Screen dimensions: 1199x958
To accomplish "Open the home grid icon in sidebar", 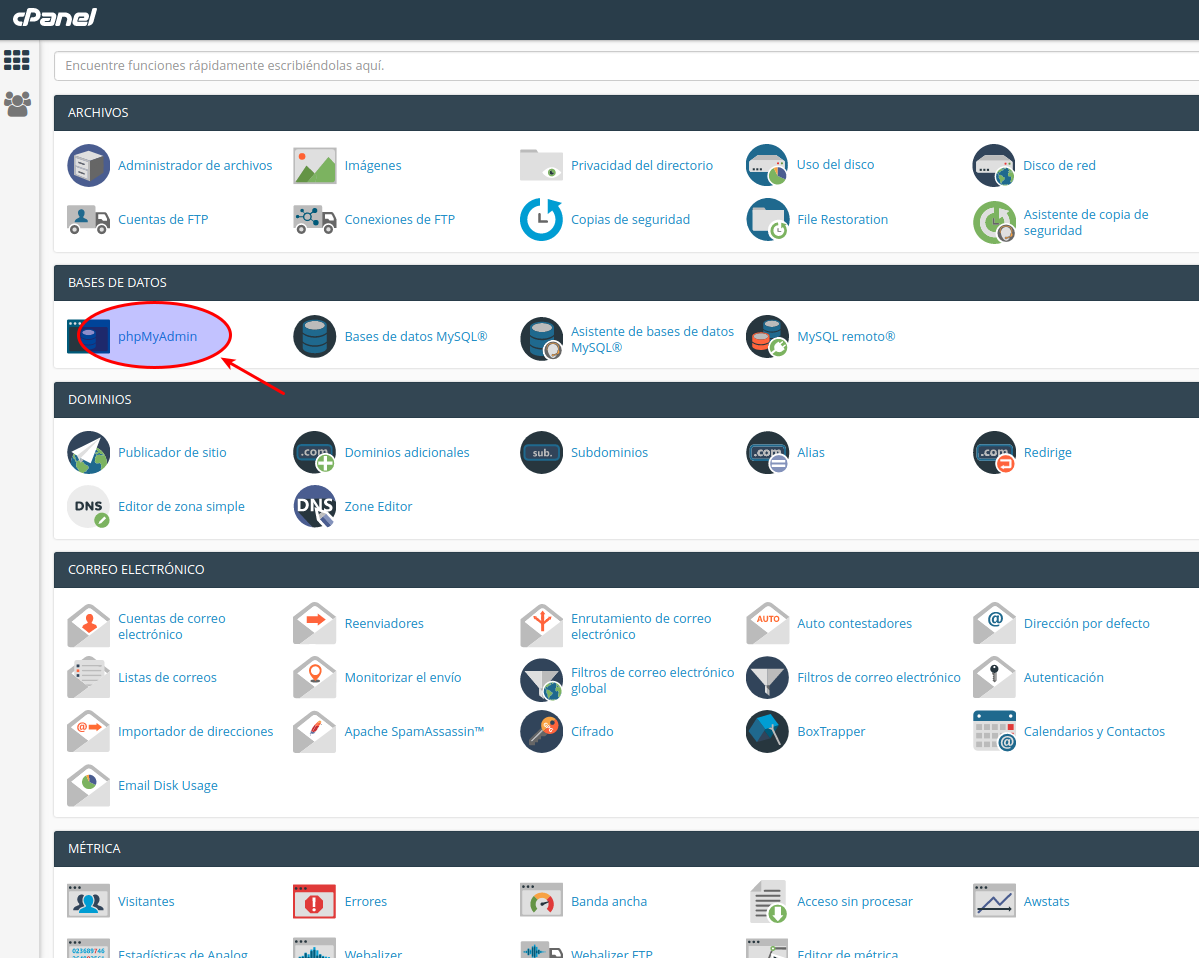I will coord(17,60).
